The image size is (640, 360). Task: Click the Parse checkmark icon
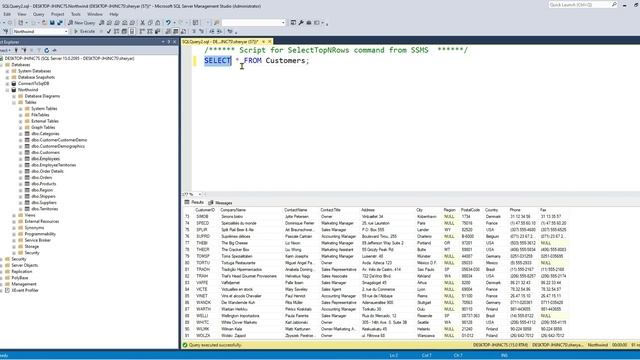[x=109, y=31]
